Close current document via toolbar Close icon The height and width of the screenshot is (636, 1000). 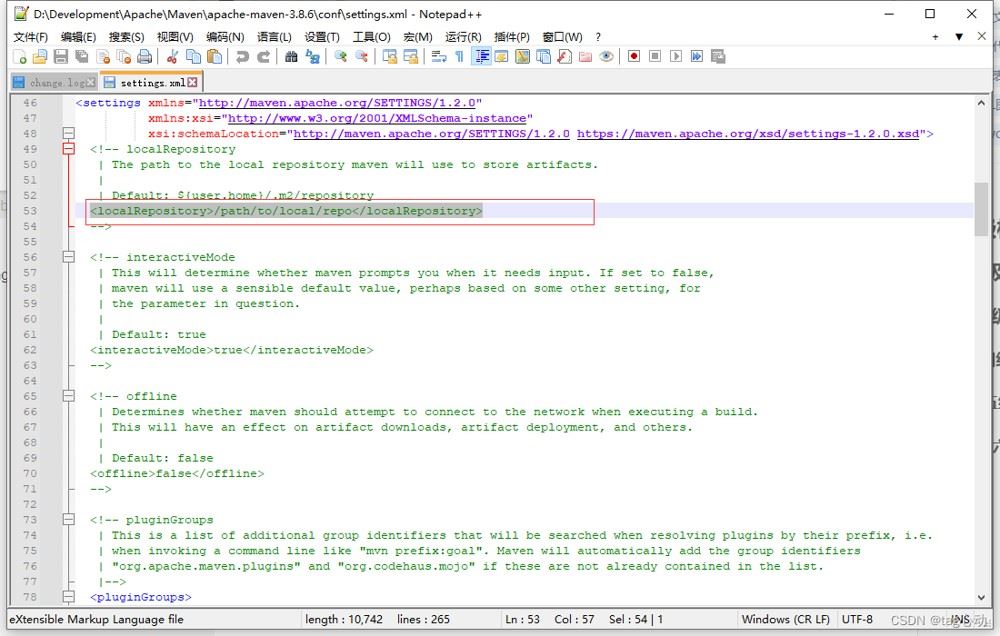[x=103, y=57]
